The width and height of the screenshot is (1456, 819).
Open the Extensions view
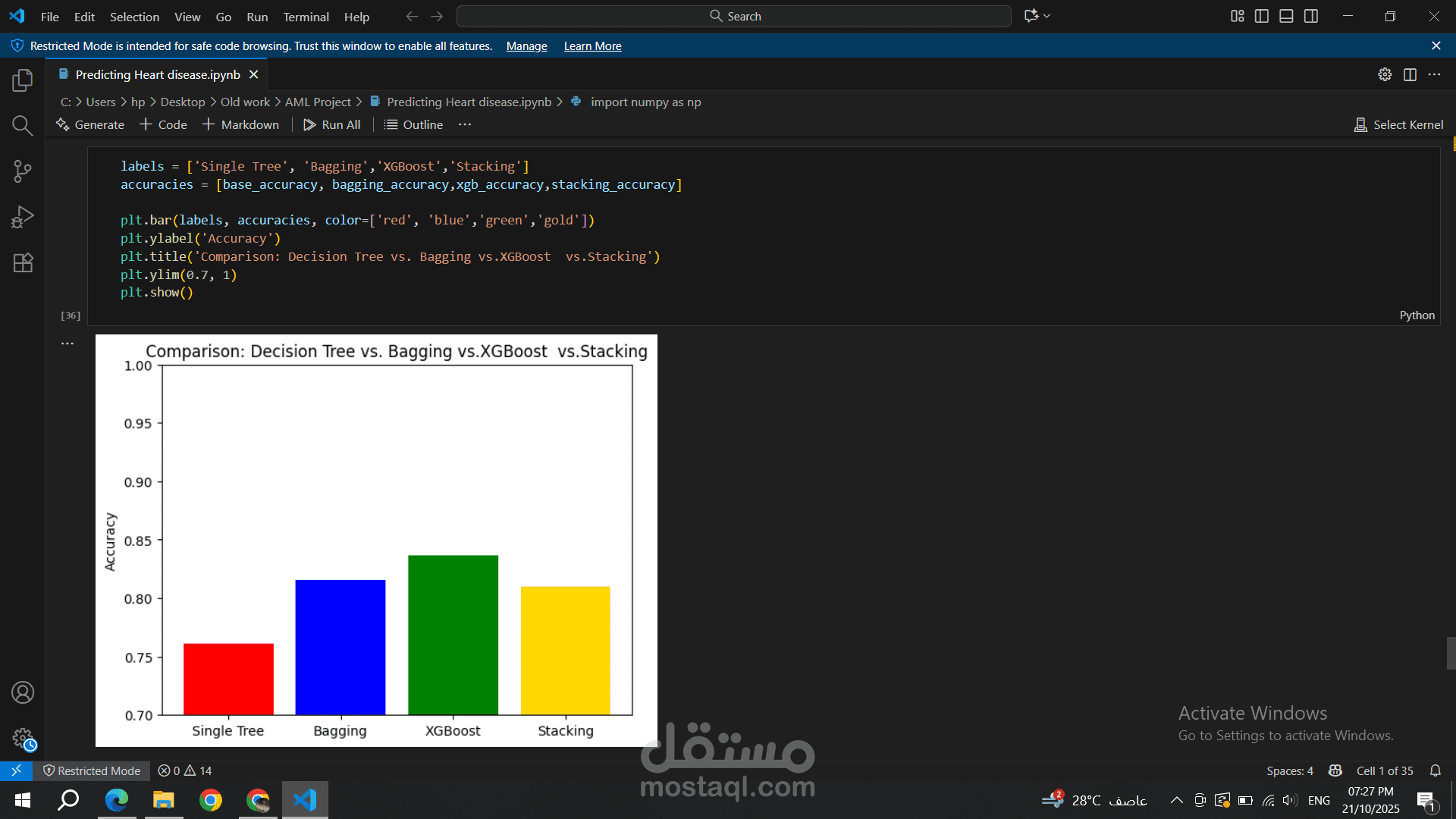click(23, 263)
